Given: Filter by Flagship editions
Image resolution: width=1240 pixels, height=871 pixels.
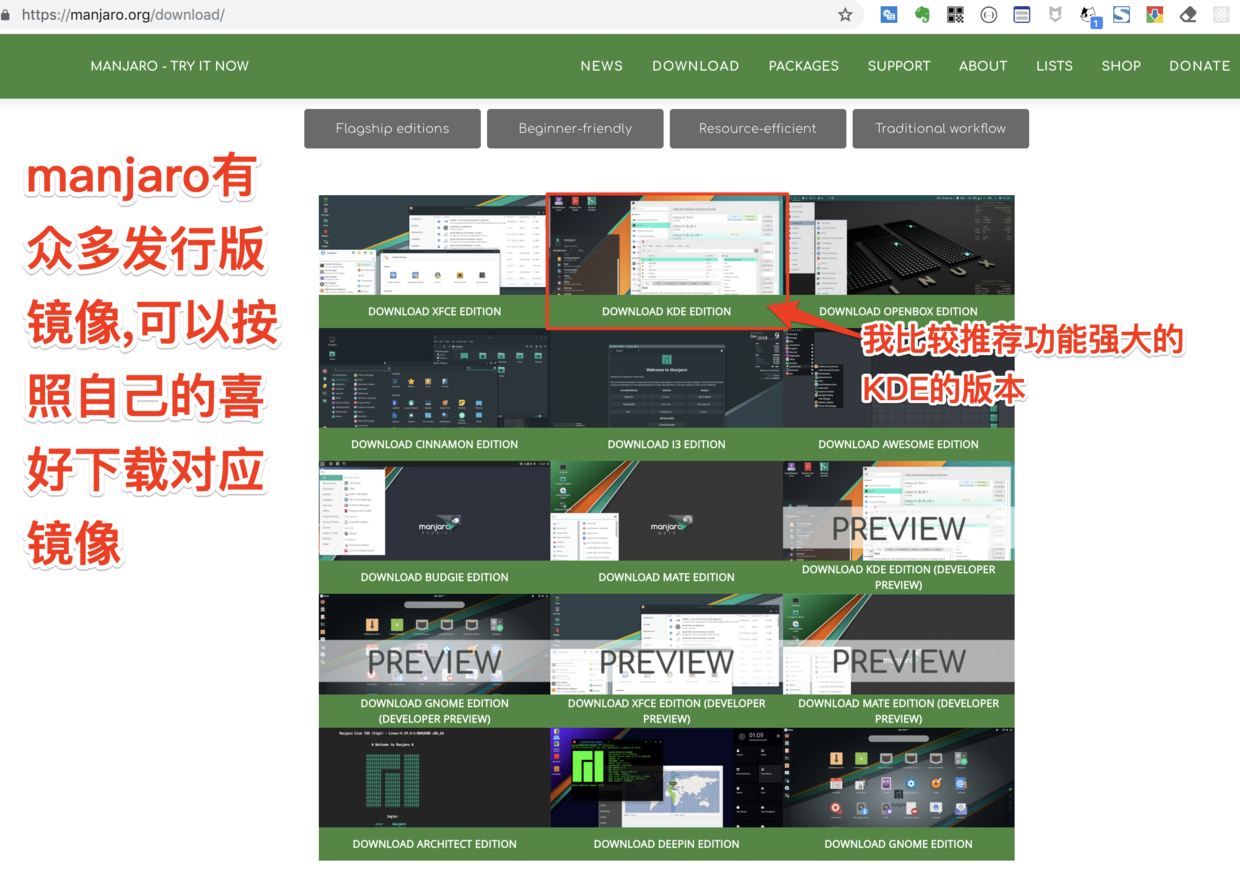Looking at the screenshot, I should pos(392,128).
